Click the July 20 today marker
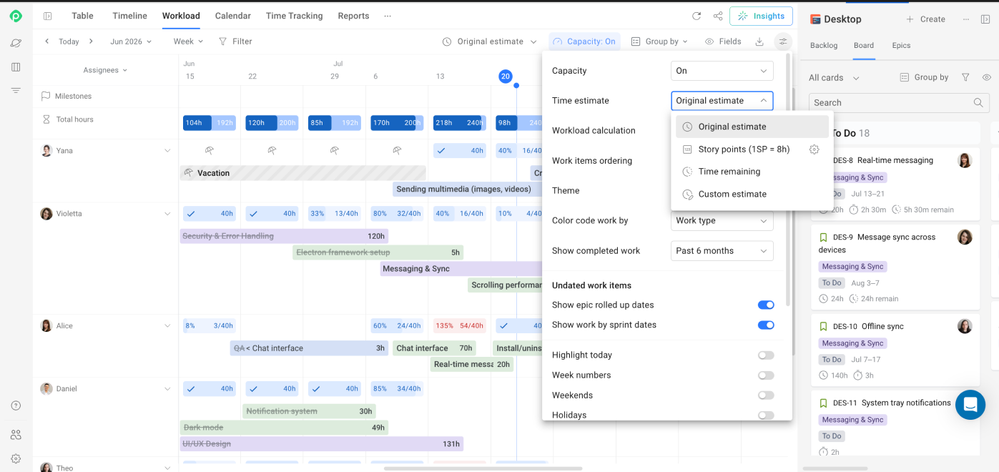The image size is (999, 472). (x=505, y=76)
